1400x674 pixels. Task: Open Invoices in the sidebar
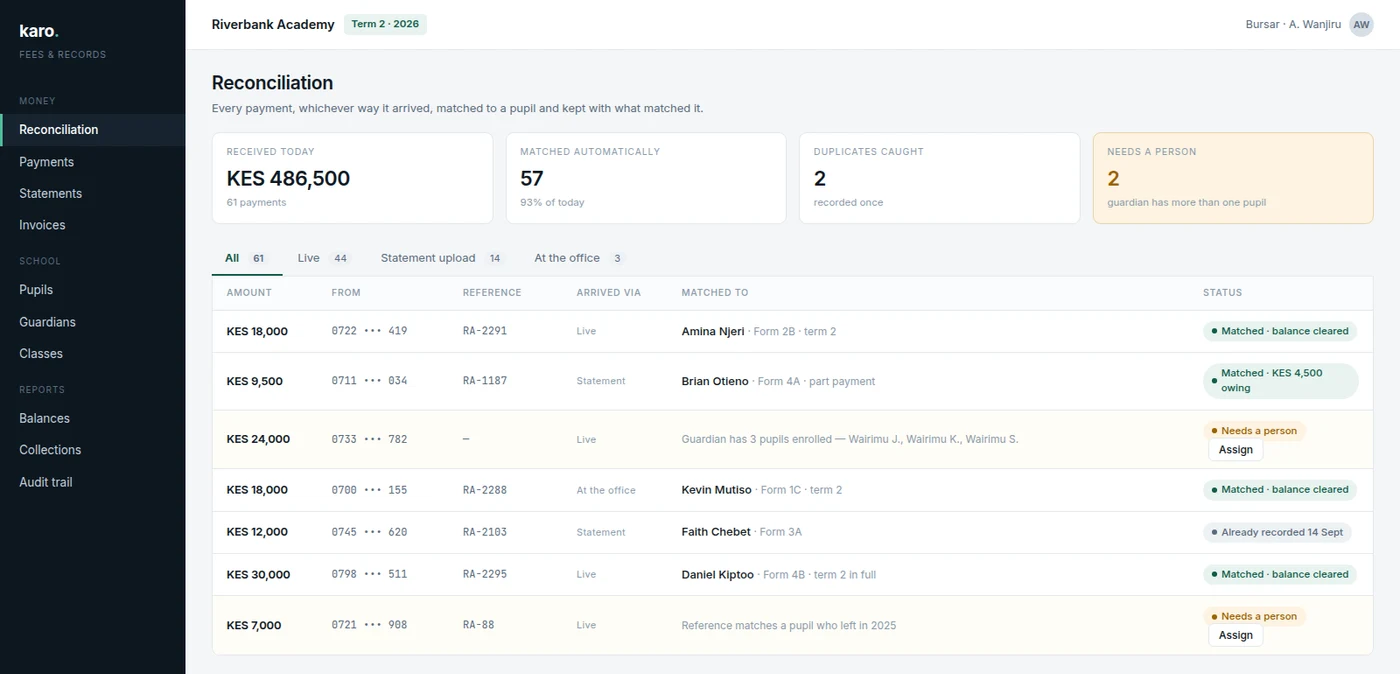click(93, 225)
